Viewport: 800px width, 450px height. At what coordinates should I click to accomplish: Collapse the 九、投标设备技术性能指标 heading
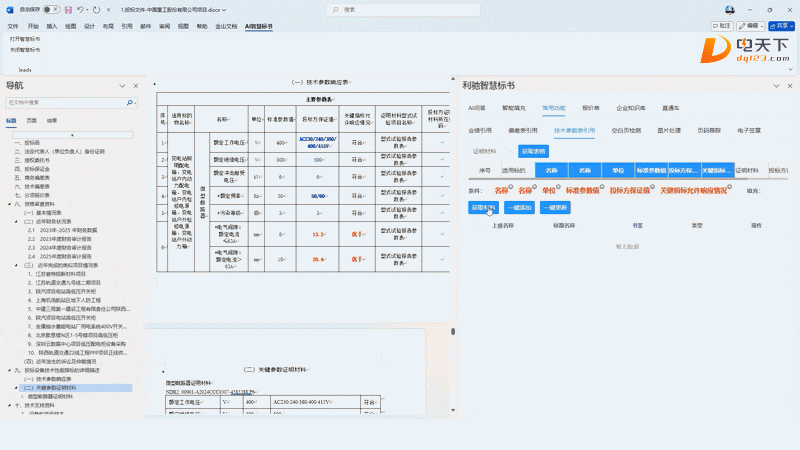pyautogui.click(x=10, y=370)
